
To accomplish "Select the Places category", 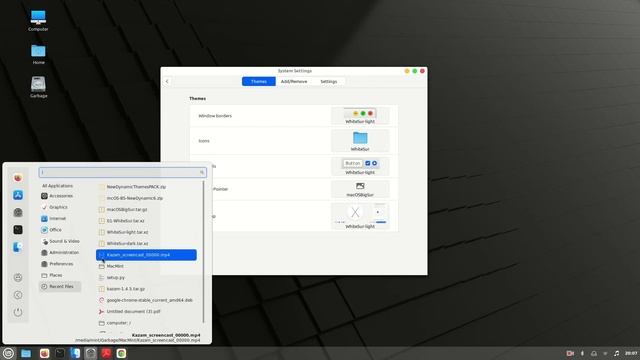I will (x=61, y=276).
